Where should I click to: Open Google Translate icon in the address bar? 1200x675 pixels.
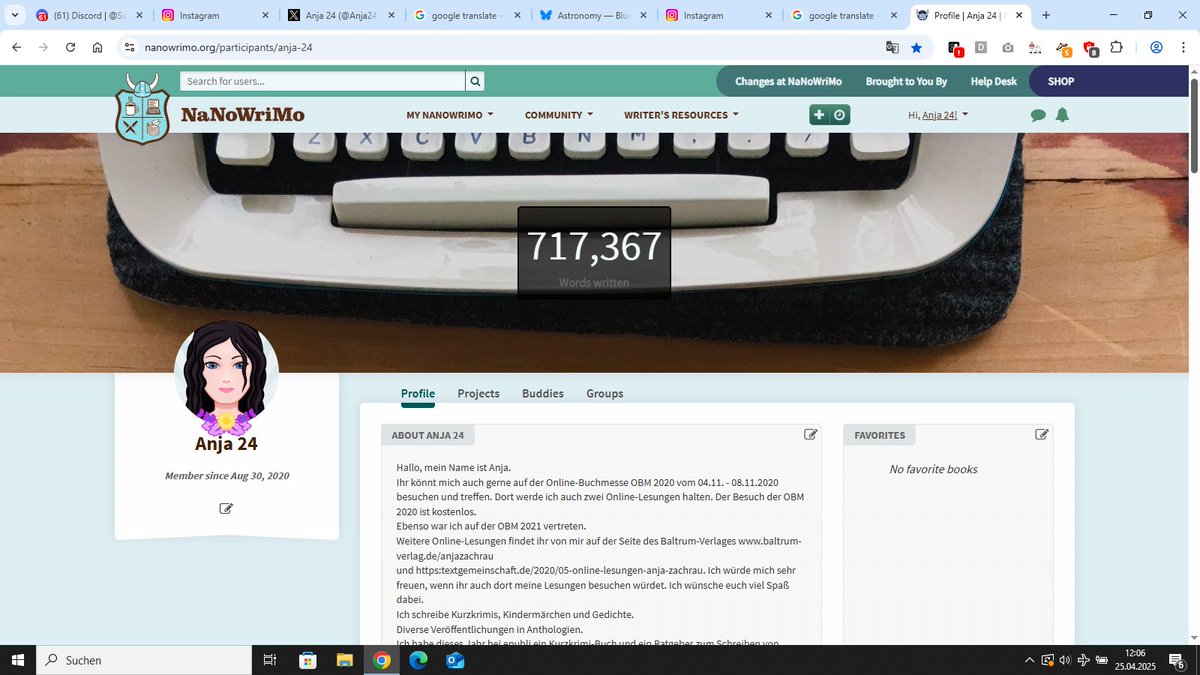pos(891,47)
